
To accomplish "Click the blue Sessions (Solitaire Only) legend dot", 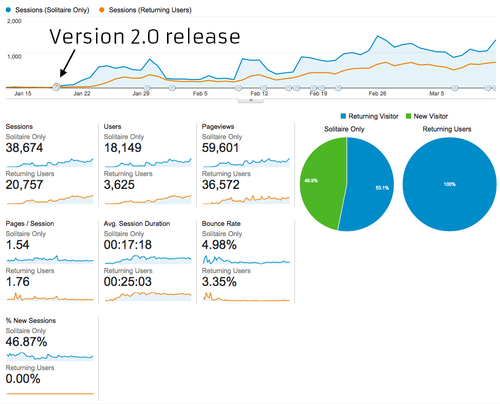I will click(8, 10).
